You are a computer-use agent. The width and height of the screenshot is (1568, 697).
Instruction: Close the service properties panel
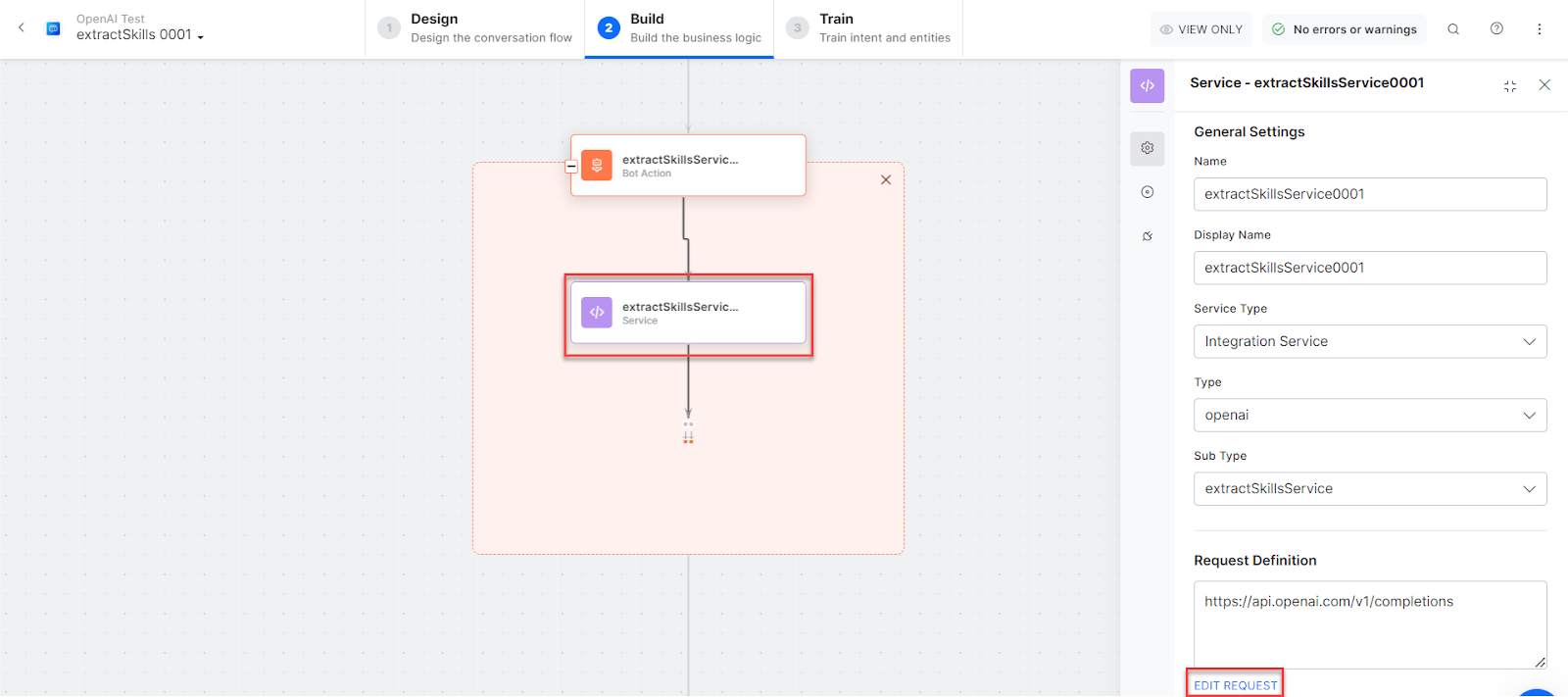click(1544, 85)
